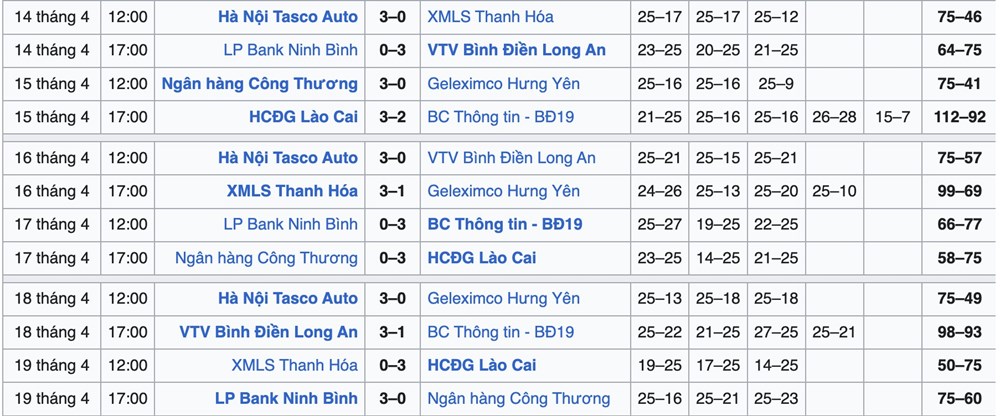Open LP Bank Ninh Bình link on 14 tháng 4
The image size is (1000, 416).
click(290, 50)
